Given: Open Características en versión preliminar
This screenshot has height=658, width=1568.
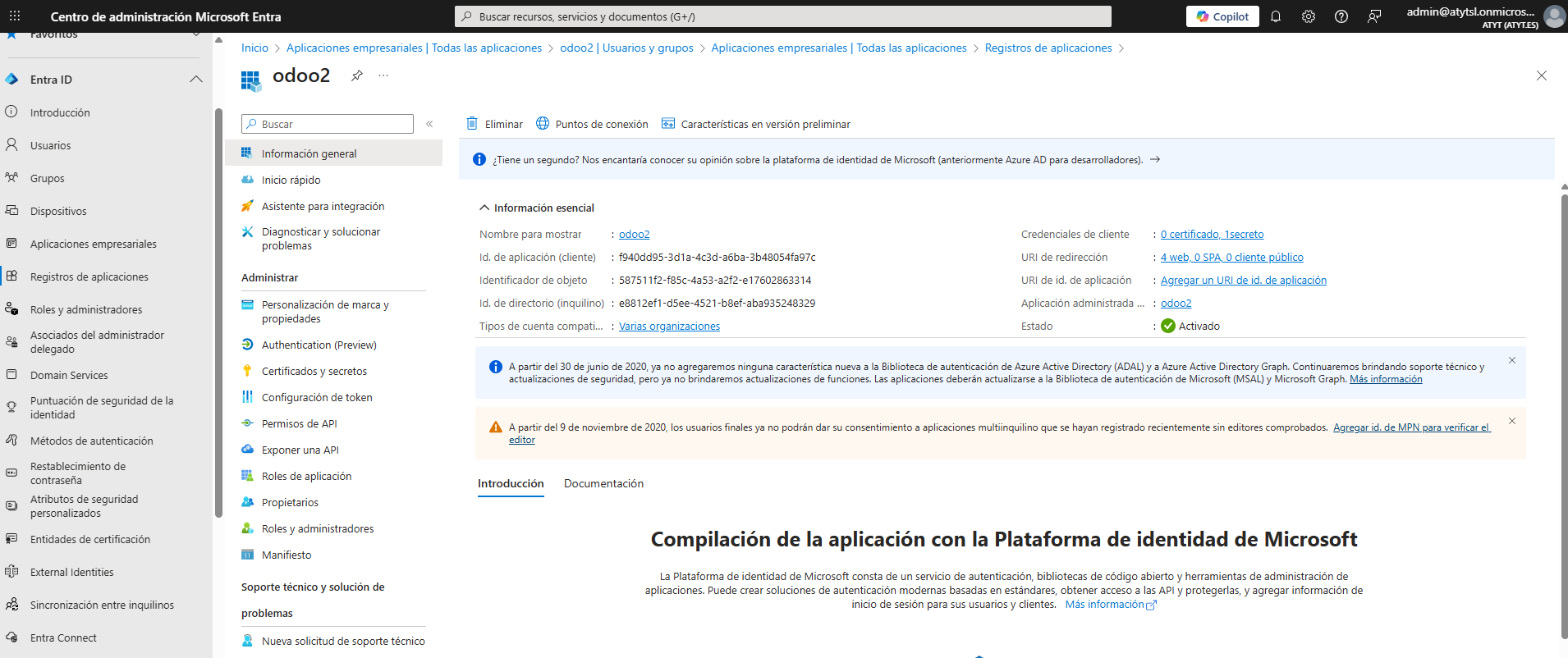Looking at the screenshot, I should [x=756, y=124].
